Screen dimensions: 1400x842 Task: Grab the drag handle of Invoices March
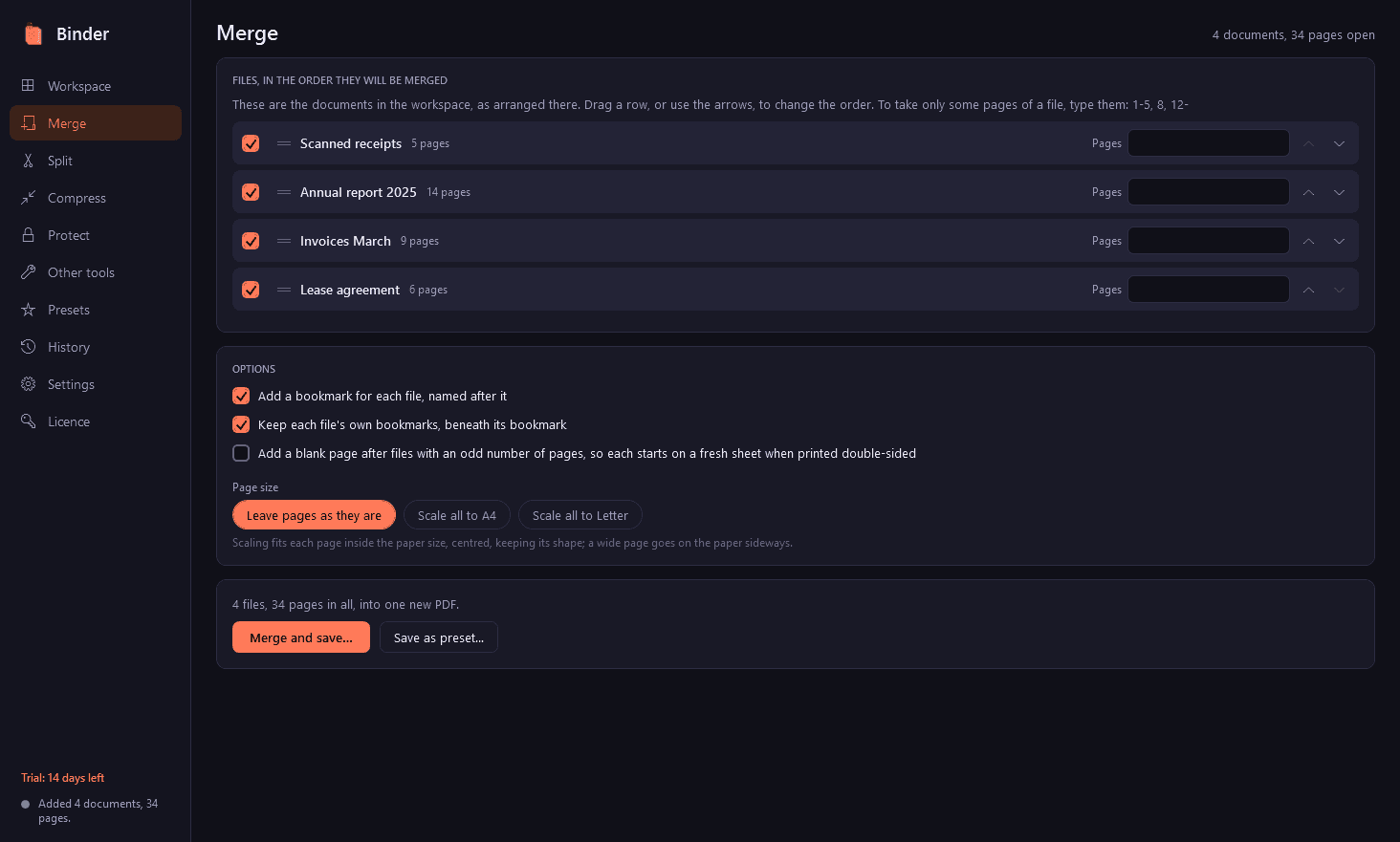pos(284,241)
